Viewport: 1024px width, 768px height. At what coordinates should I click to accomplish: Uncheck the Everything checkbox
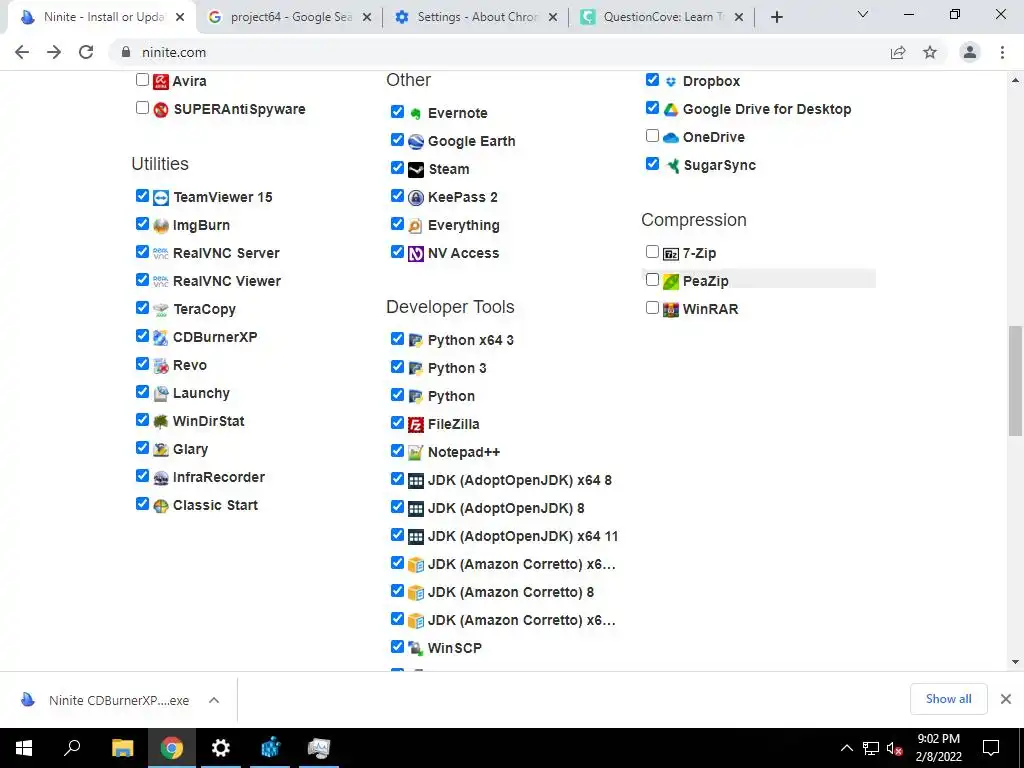(x=397, y=224)
